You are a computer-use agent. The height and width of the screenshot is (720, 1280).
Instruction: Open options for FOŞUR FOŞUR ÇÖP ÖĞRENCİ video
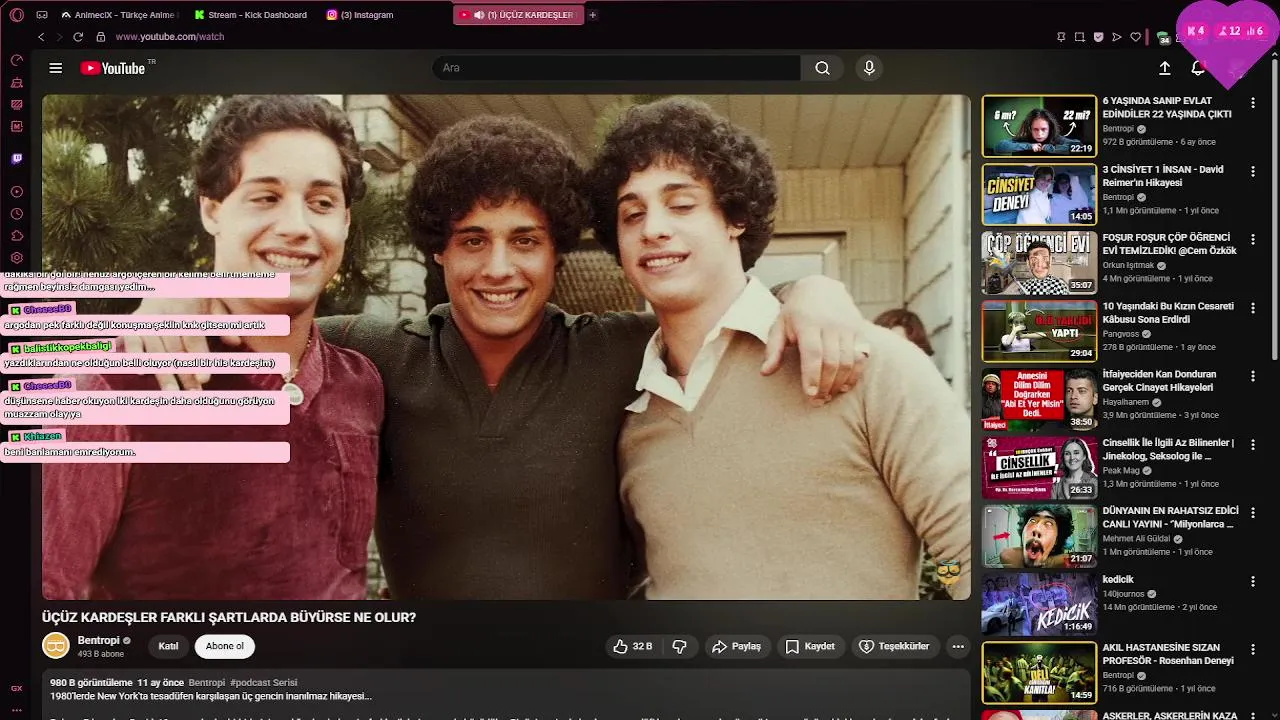click(x=1253, y=239)
